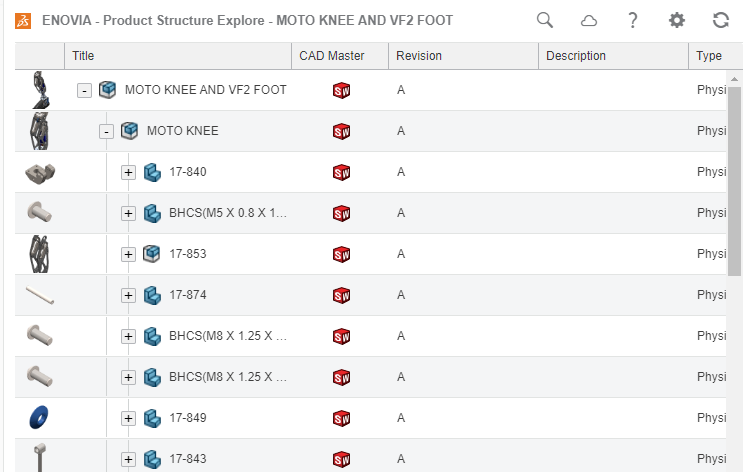The image size is (751, 472).
Task: Click SolidWorks CAD Master icon for MOTO KNEE AND VF2 FOOT
Action: [341, 90]
